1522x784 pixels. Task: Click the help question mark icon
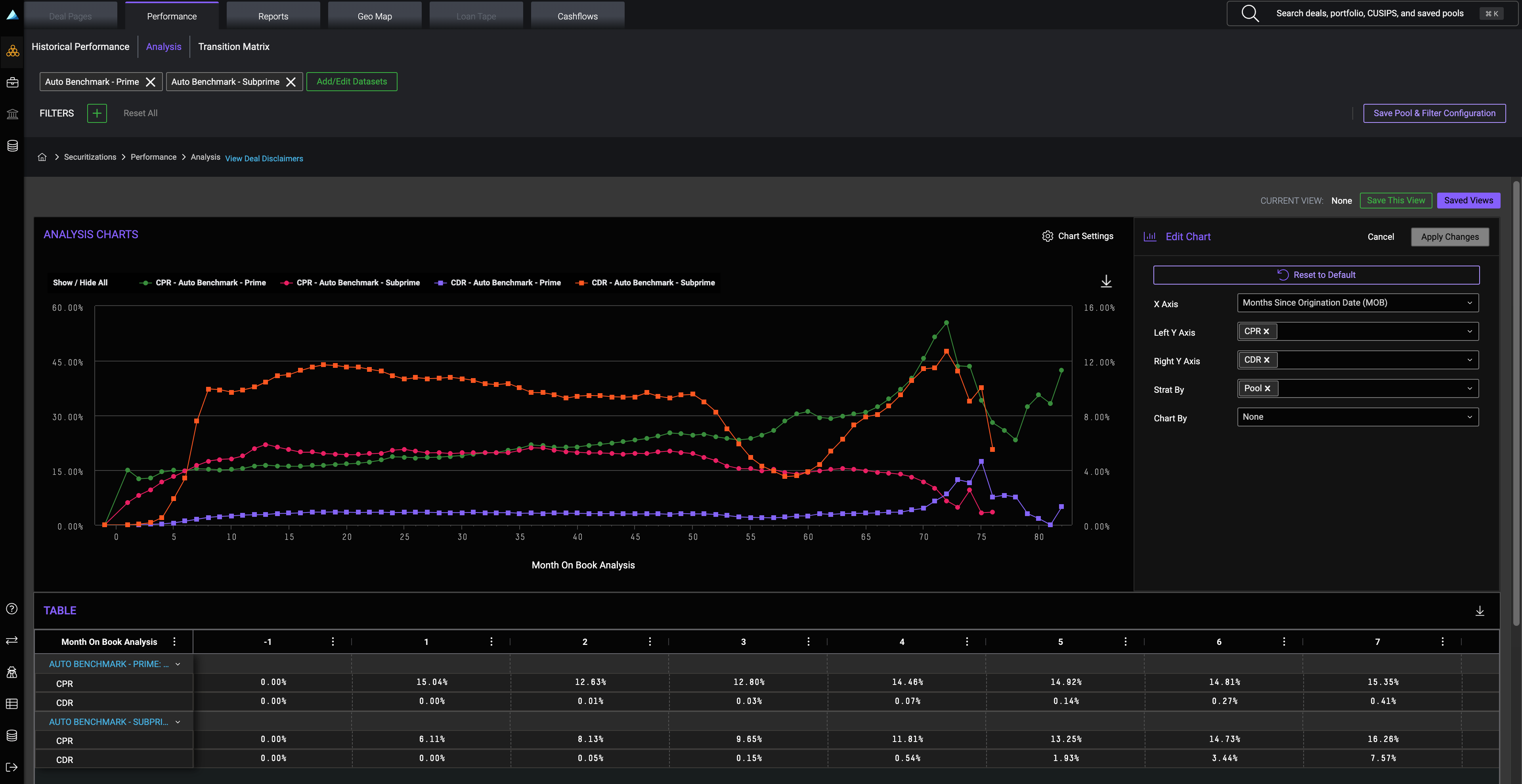click(12, 609)
